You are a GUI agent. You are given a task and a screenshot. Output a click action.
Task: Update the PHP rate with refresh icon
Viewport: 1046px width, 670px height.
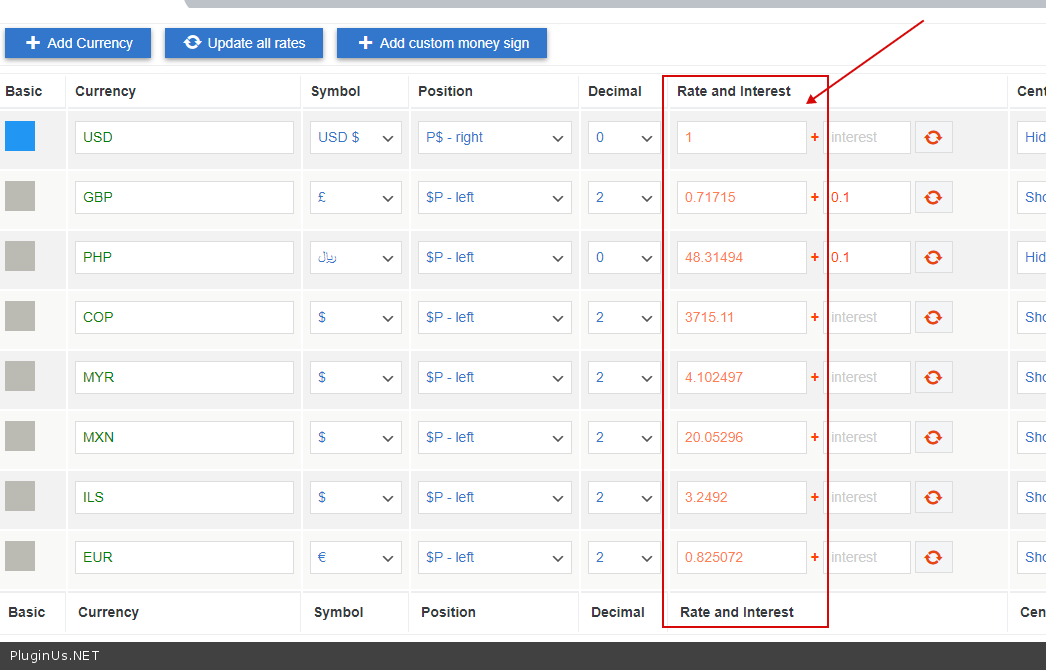tap(933, 257)
